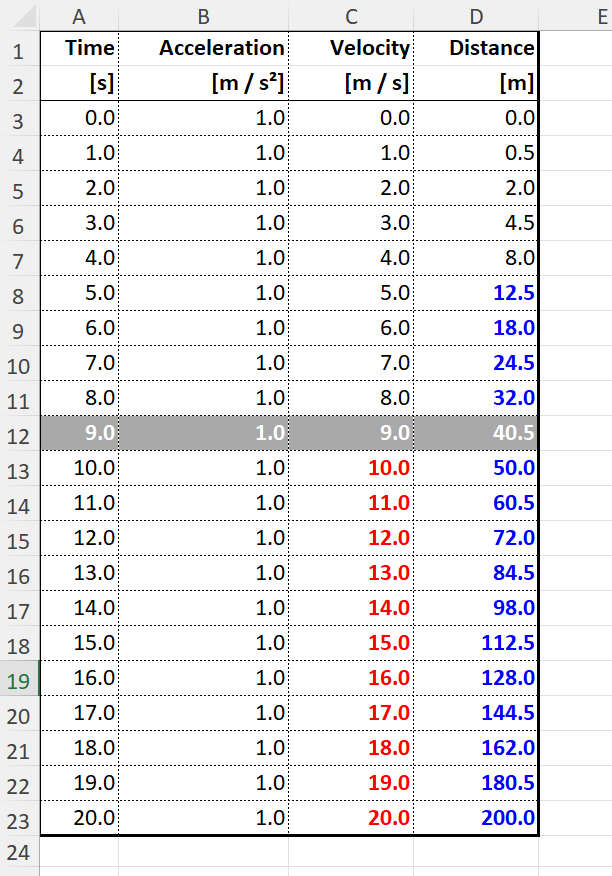Select the row 24 header
Viewport: 612px width, 876px height.
[20, 854]
